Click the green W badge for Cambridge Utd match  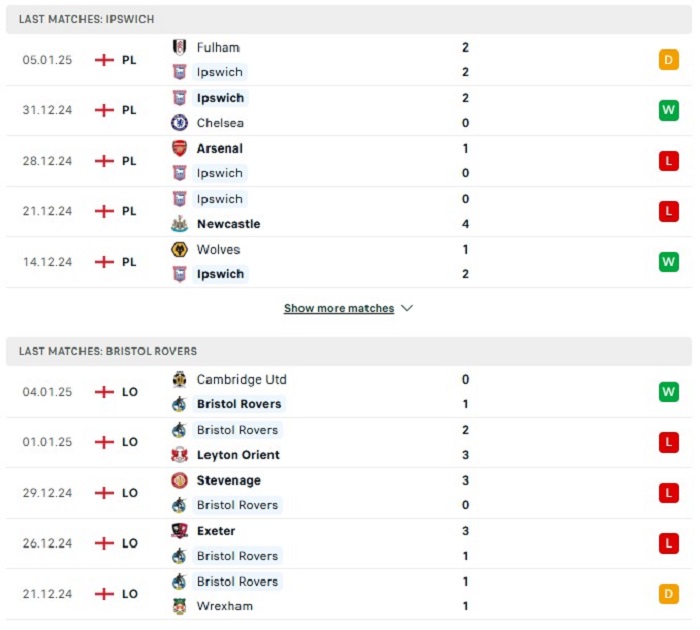point(668,392)
